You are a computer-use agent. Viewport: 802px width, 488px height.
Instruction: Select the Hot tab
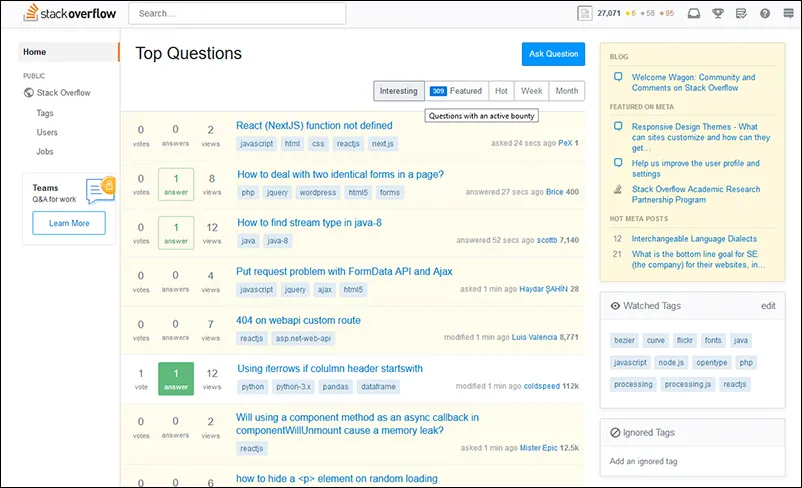501,91
